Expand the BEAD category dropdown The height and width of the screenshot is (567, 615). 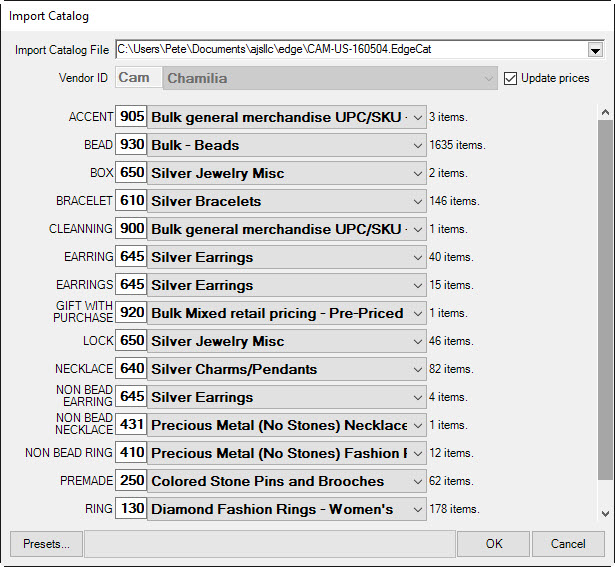coord(418,145)
